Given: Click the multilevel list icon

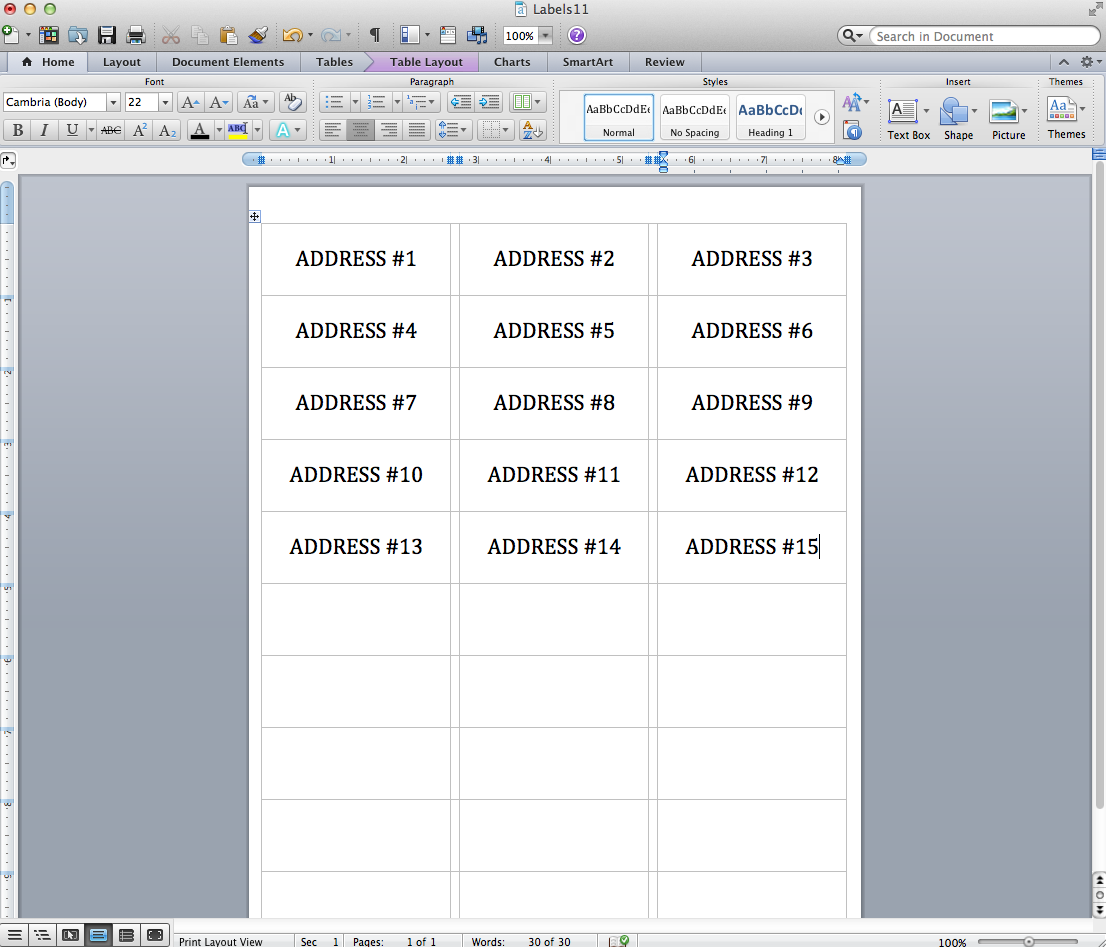Looking at the screenshot, I should point(418,102).
